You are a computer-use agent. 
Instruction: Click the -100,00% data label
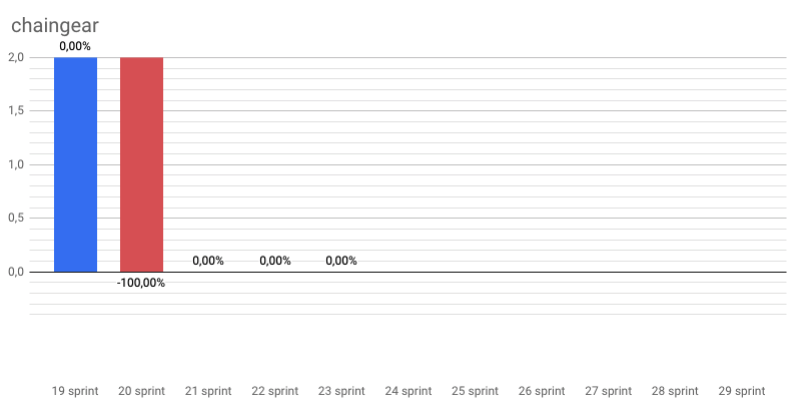(x=141, y=283)
